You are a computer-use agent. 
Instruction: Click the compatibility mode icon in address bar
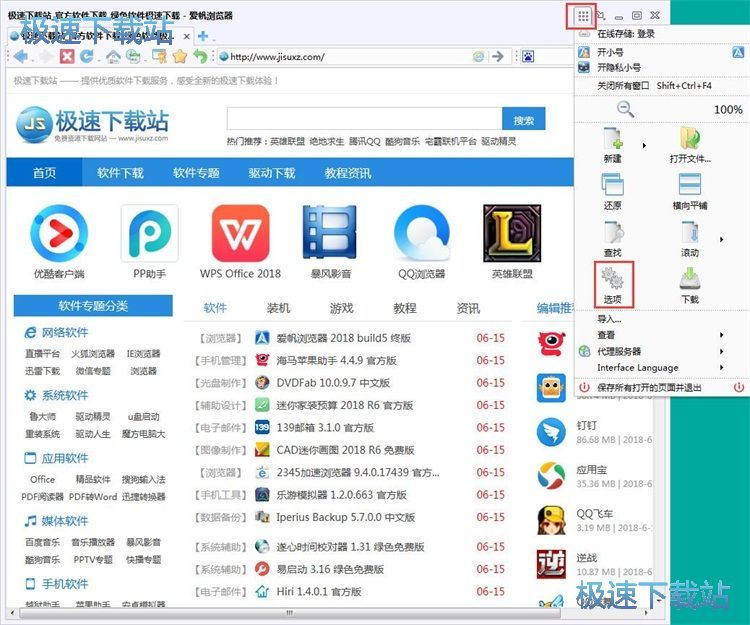click(x=478, y=57)
